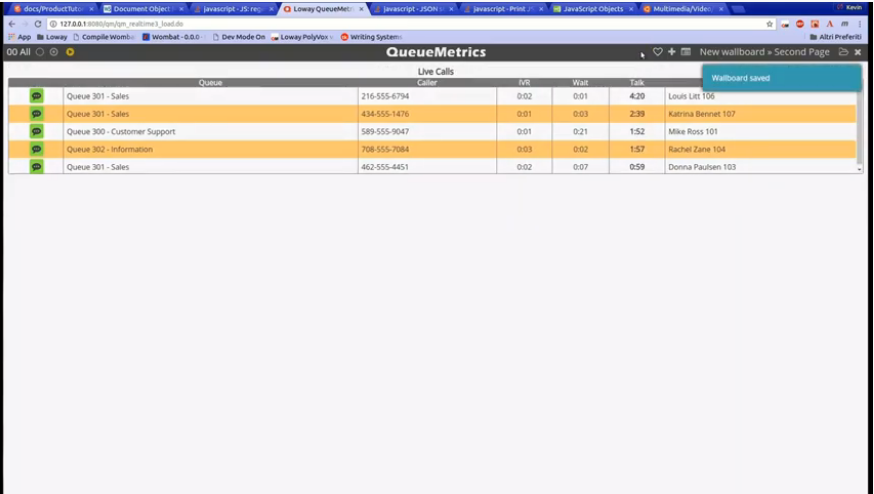The width and height of the screenshot is (874, 494).
Task: Click agent name 'Donna Paulsen 103'
Action: pyautogui.click(x=702, y=167)
